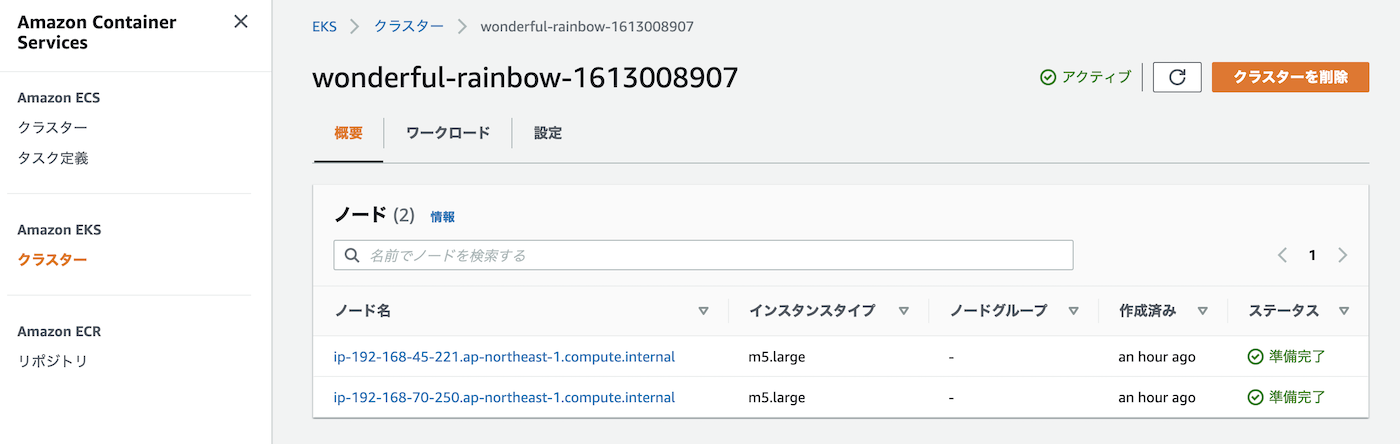The image size is (1400, 444).
Task: Click m5.large cell for ip-192-168-70-250
Action: [779, 397]
